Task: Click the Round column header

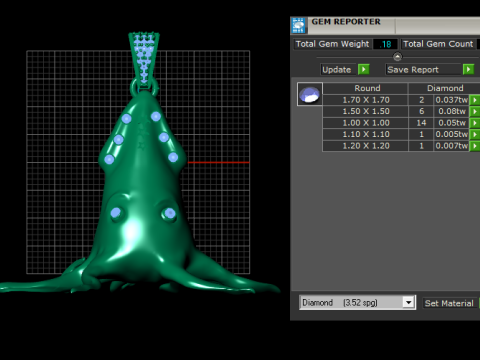Action: [366, 88]
